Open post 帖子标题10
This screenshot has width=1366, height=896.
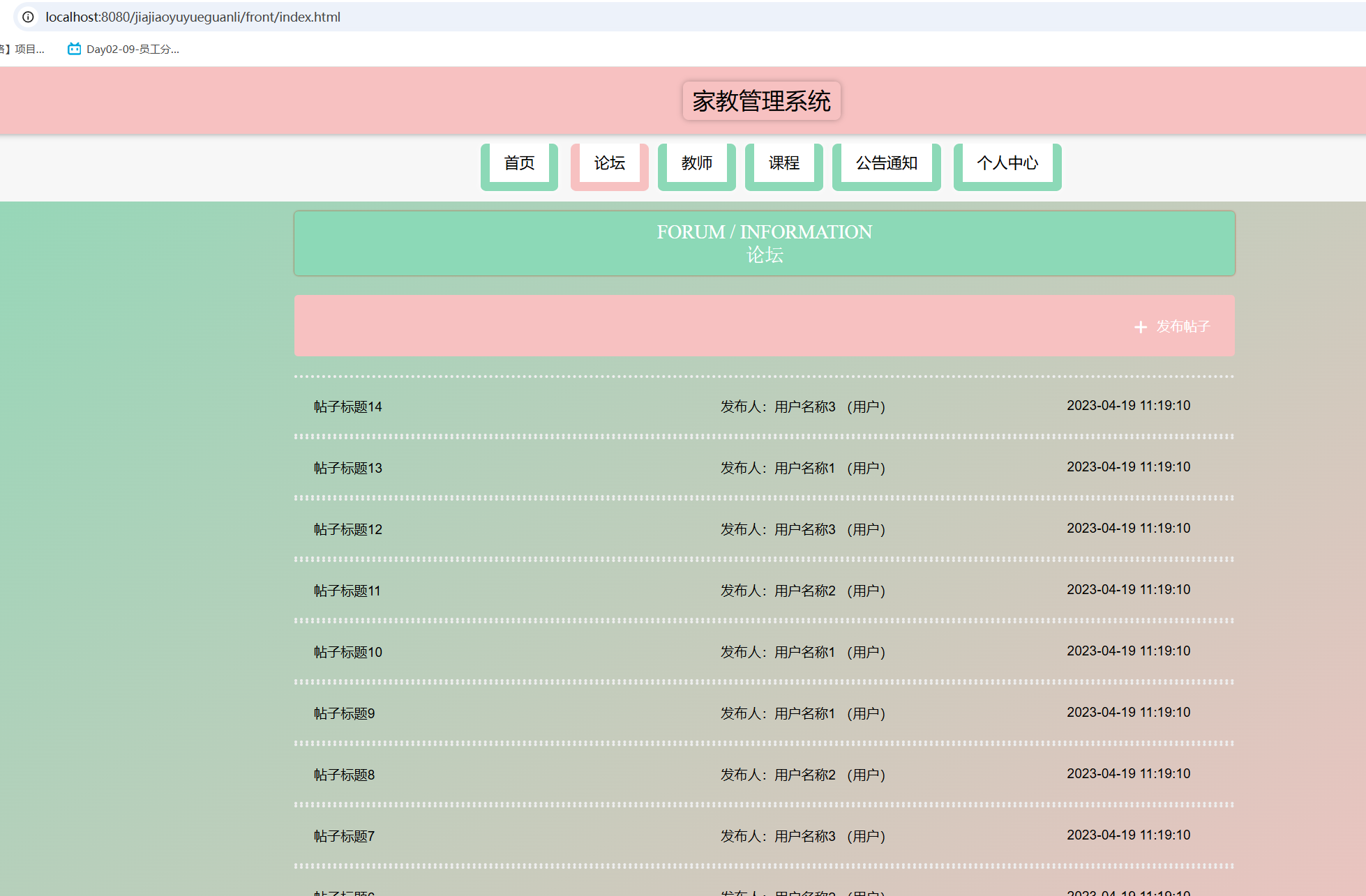348,652
